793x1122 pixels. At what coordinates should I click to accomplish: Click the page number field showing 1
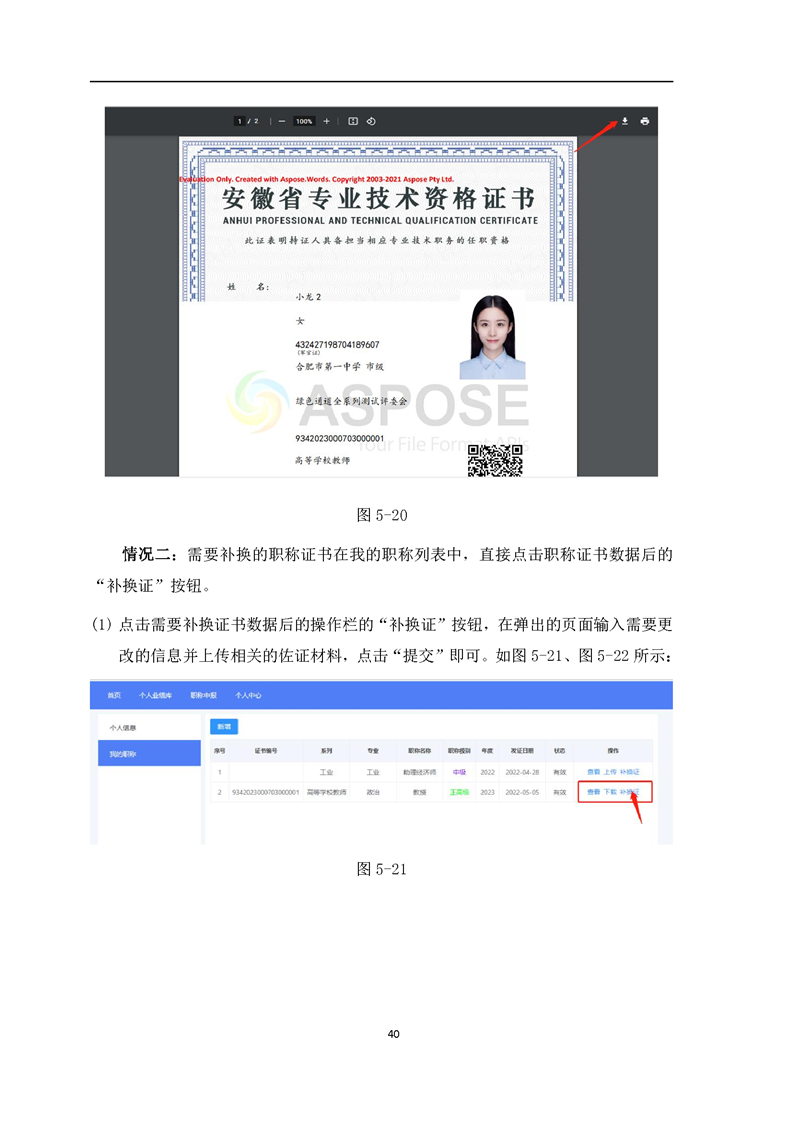coord(239,121)
